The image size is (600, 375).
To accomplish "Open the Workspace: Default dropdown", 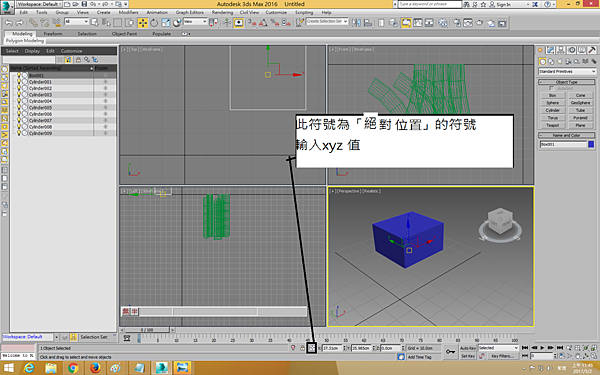I will pyautogui.click(x=39, y=4).
